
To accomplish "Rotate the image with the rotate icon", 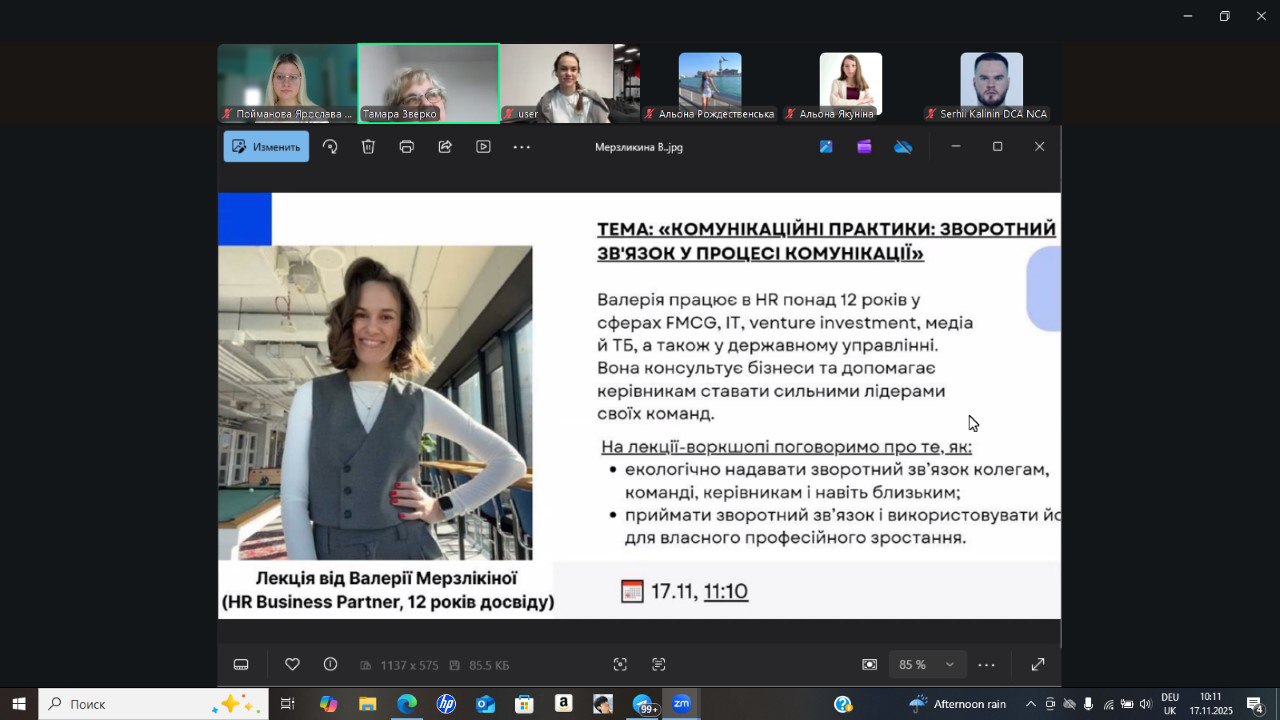I will point(330,147).
